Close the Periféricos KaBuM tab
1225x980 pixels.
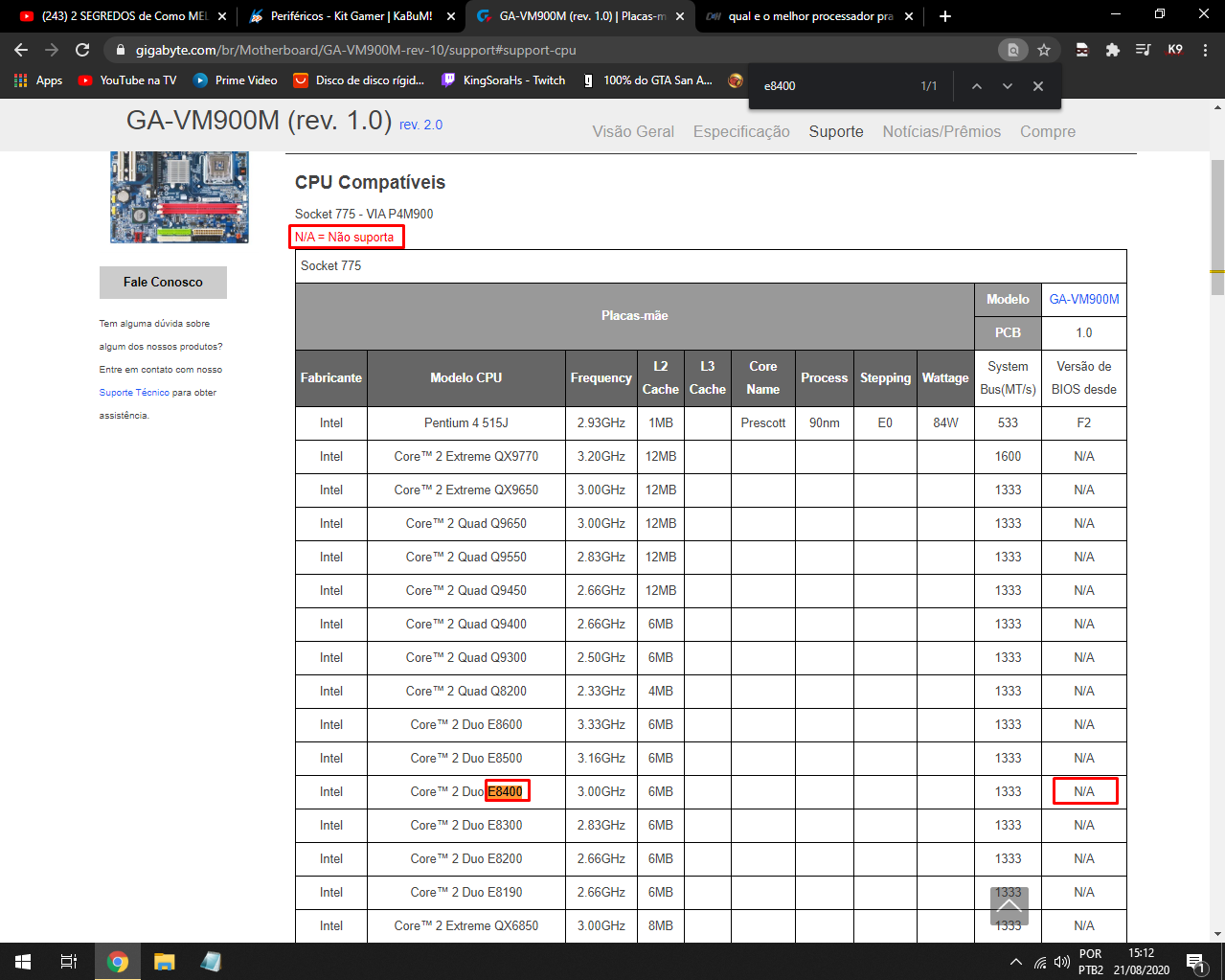451,16
